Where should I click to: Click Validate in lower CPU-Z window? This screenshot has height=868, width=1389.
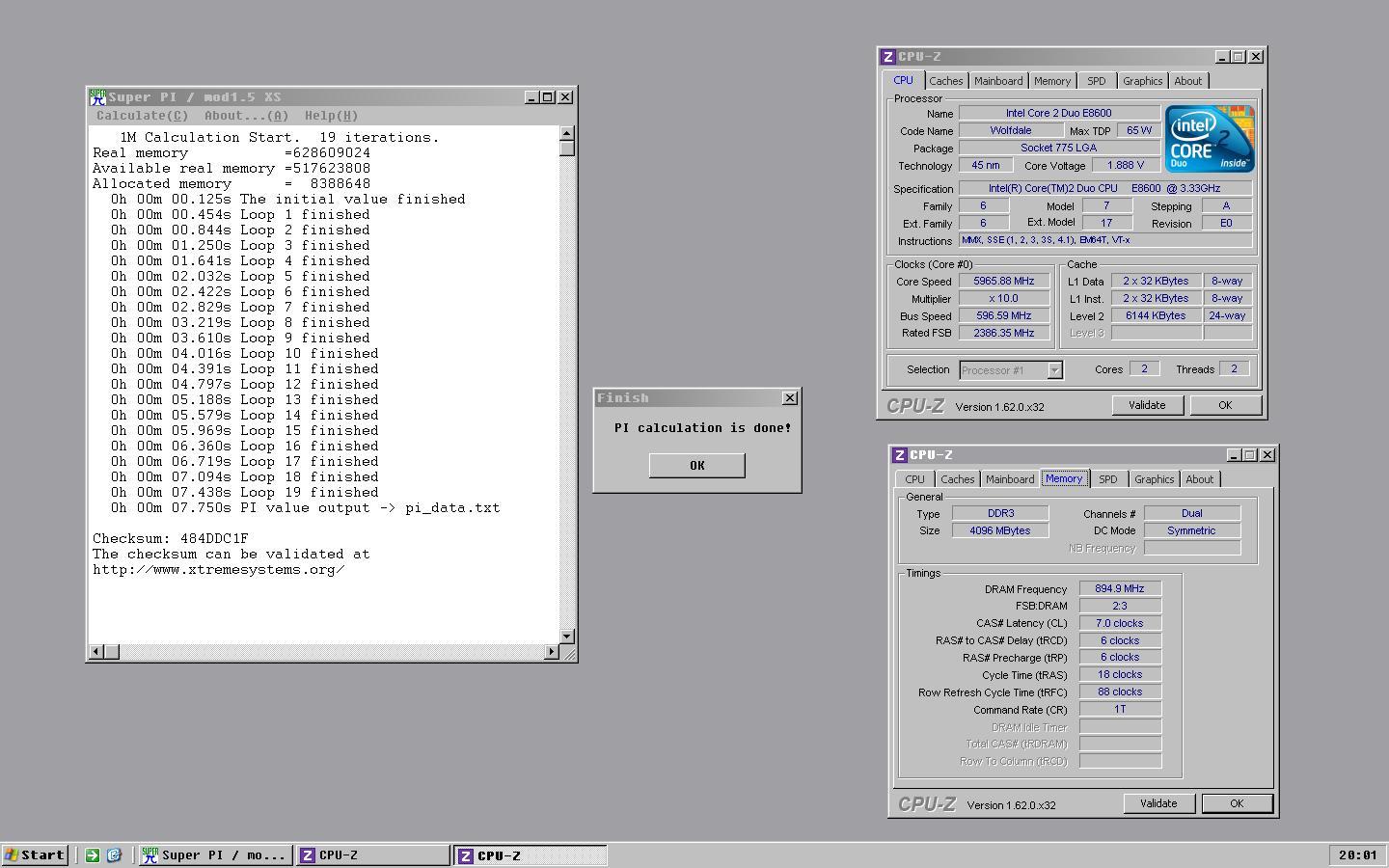pyautogui.click(x=1158, y=803)
